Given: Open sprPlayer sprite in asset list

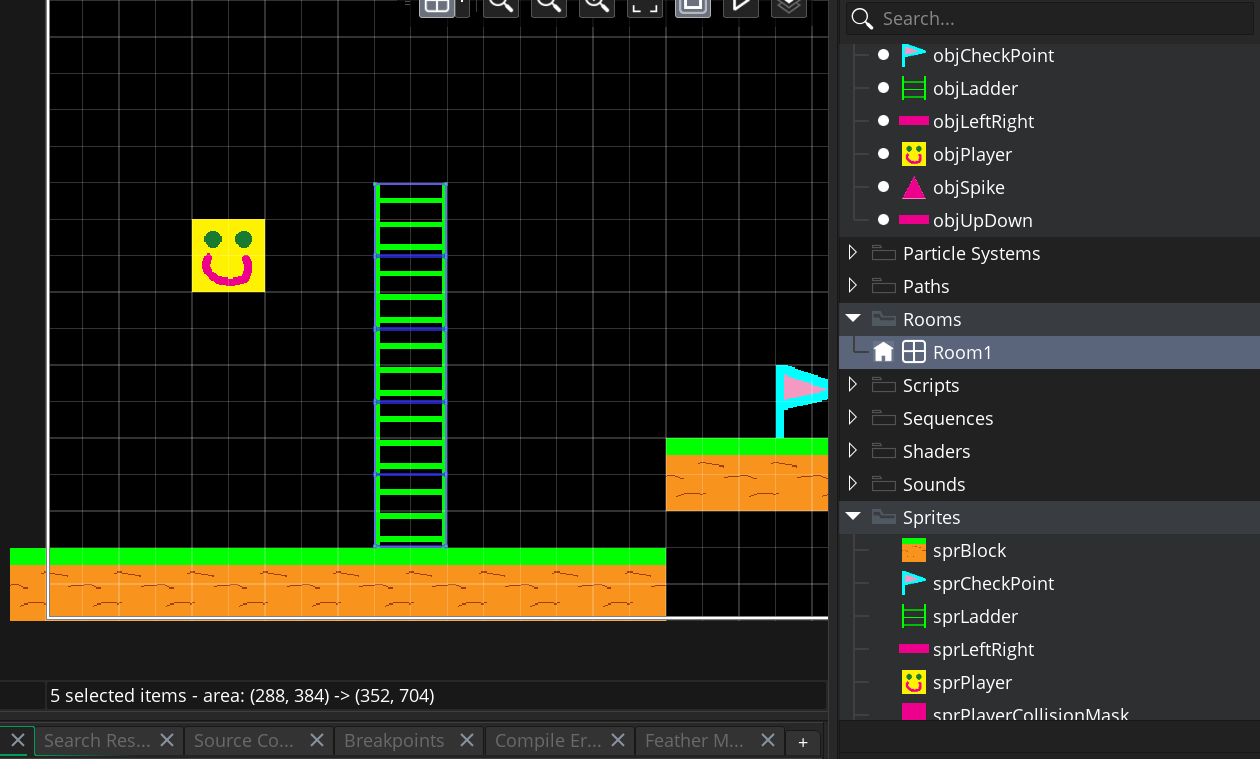Looking at the screenshot, I should (971, 683).
